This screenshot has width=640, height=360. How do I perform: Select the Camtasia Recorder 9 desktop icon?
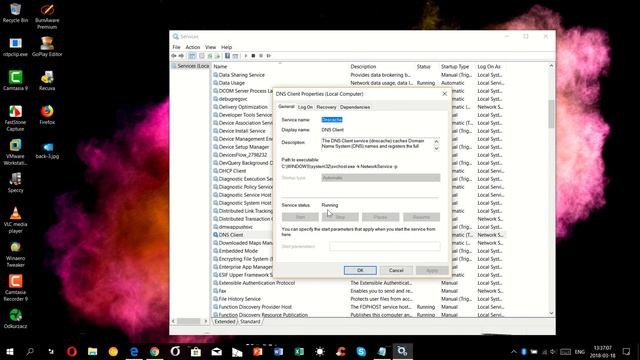(16, 288)
